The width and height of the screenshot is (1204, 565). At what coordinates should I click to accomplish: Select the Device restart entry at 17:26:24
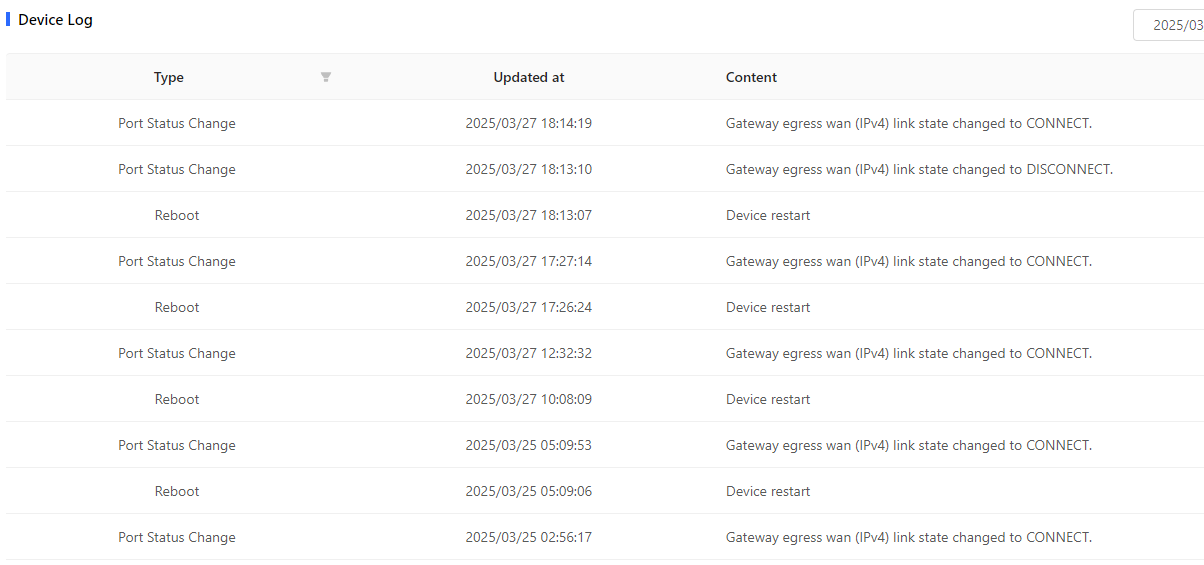[x=605, y=307]
